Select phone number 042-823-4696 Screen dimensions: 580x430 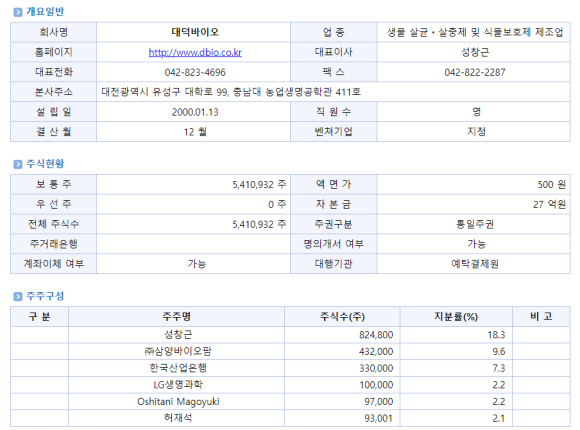coord(195,72)
